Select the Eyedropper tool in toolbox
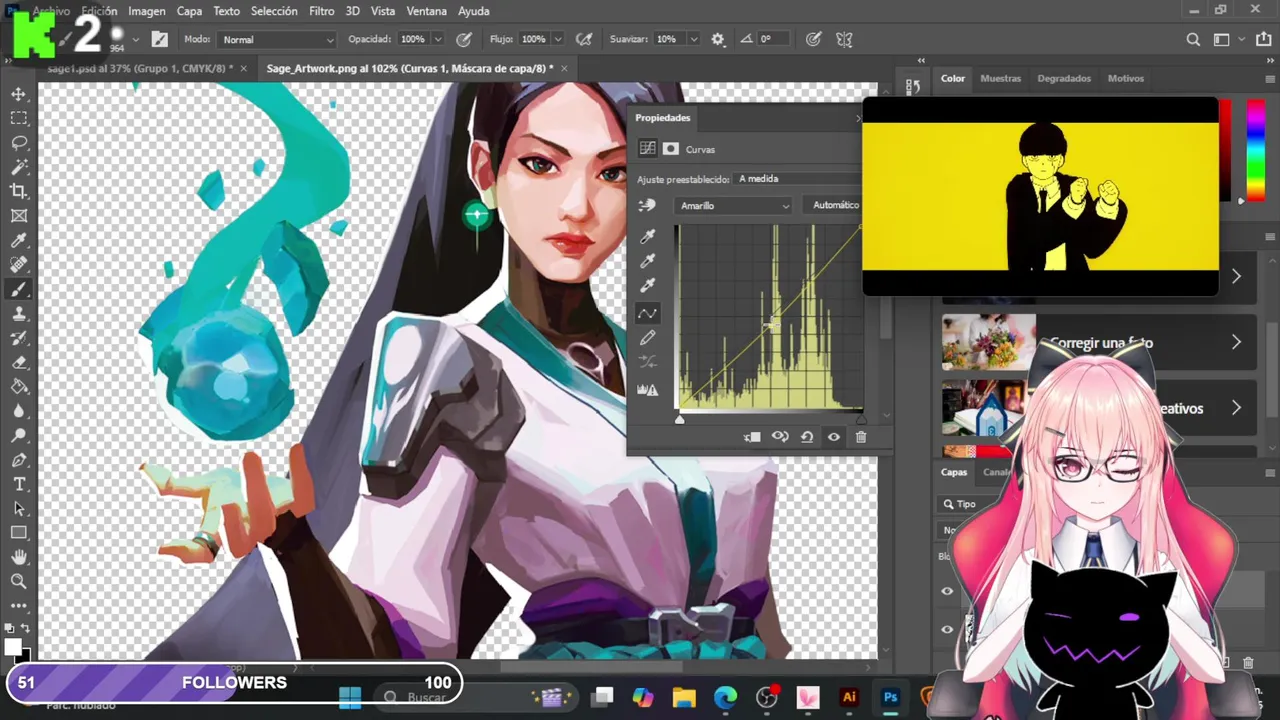This screenshot has width=1280, height=720. pyautogui.click(x=19, y=240)
